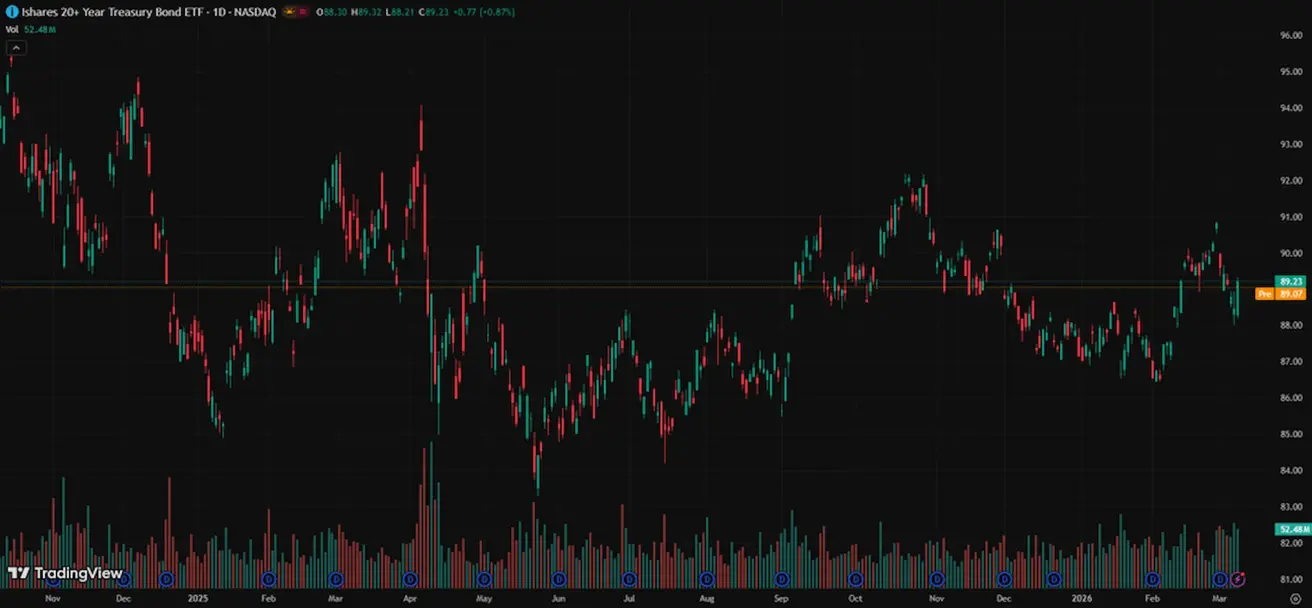Open the dividend marker above Oct
The image size is (1312, 608).
click(x=856, y=579)
